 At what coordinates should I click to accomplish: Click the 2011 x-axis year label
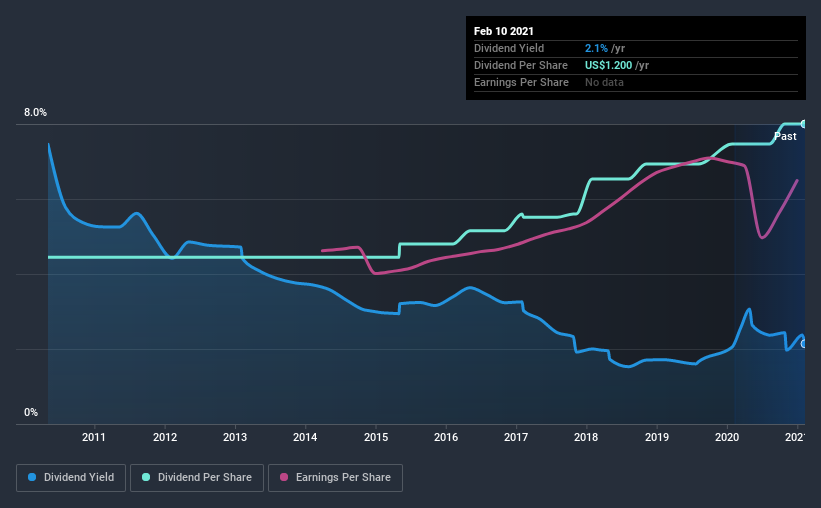94,437
